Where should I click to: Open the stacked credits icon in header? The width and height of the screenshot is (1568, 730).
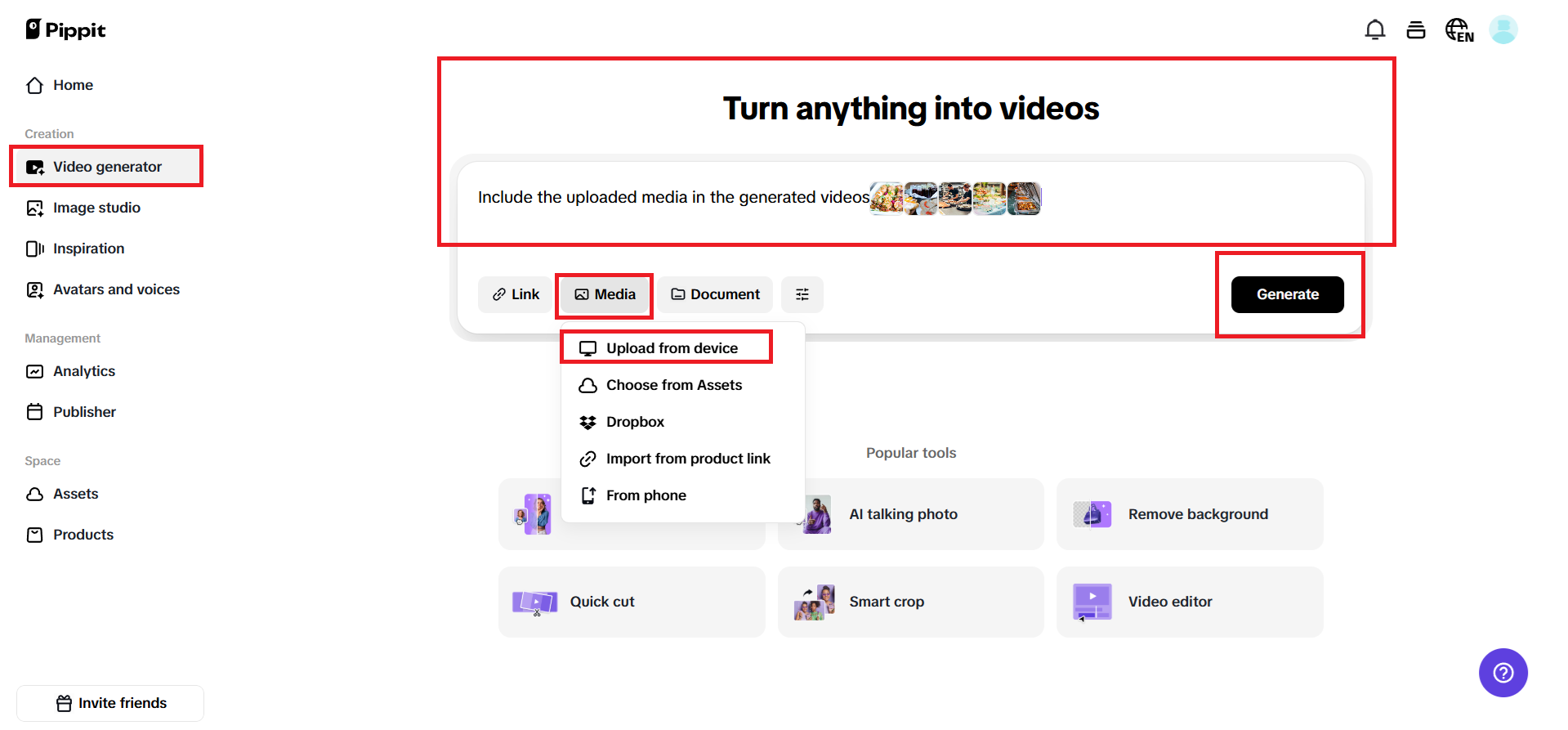tap(1416, 30)
